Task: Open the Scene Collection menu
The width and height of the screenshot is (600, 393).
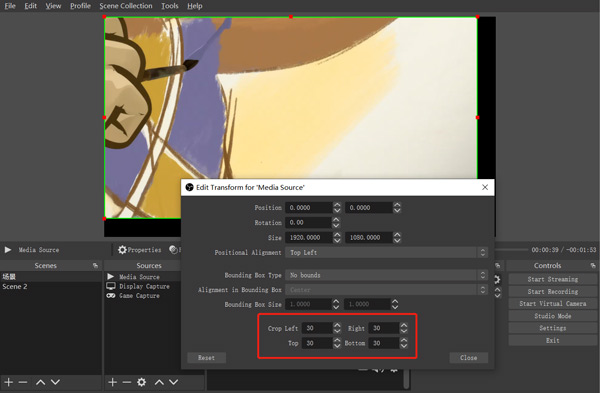Action: [x=126, y=6]
